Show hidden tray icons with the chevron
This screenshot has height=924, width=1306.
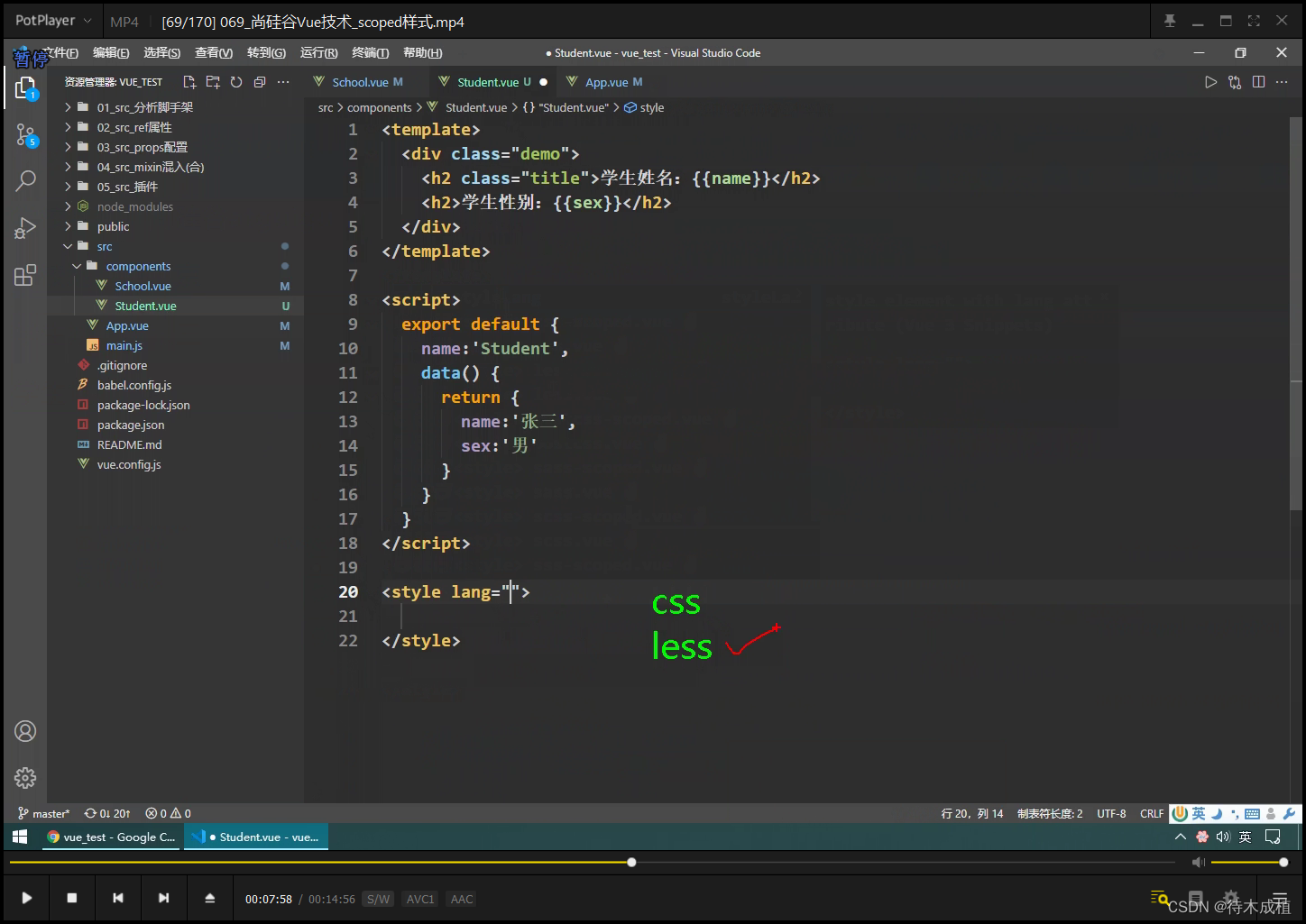tap(1180, 837)
